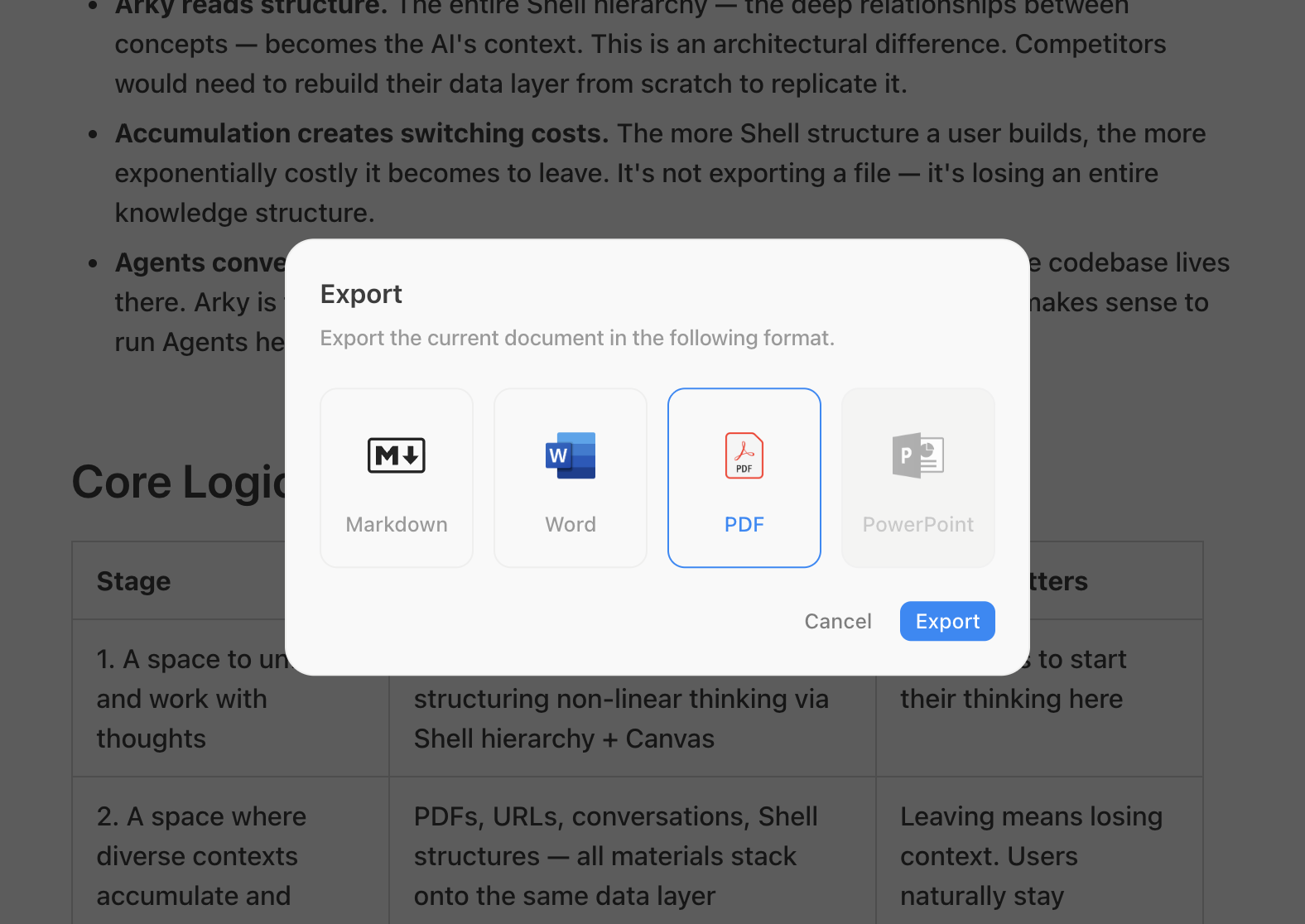Viewport: 1305px width, 924px height.
Task: Click 'Accumulation creates switching costs.' bold text
Action: click(362, 133)
